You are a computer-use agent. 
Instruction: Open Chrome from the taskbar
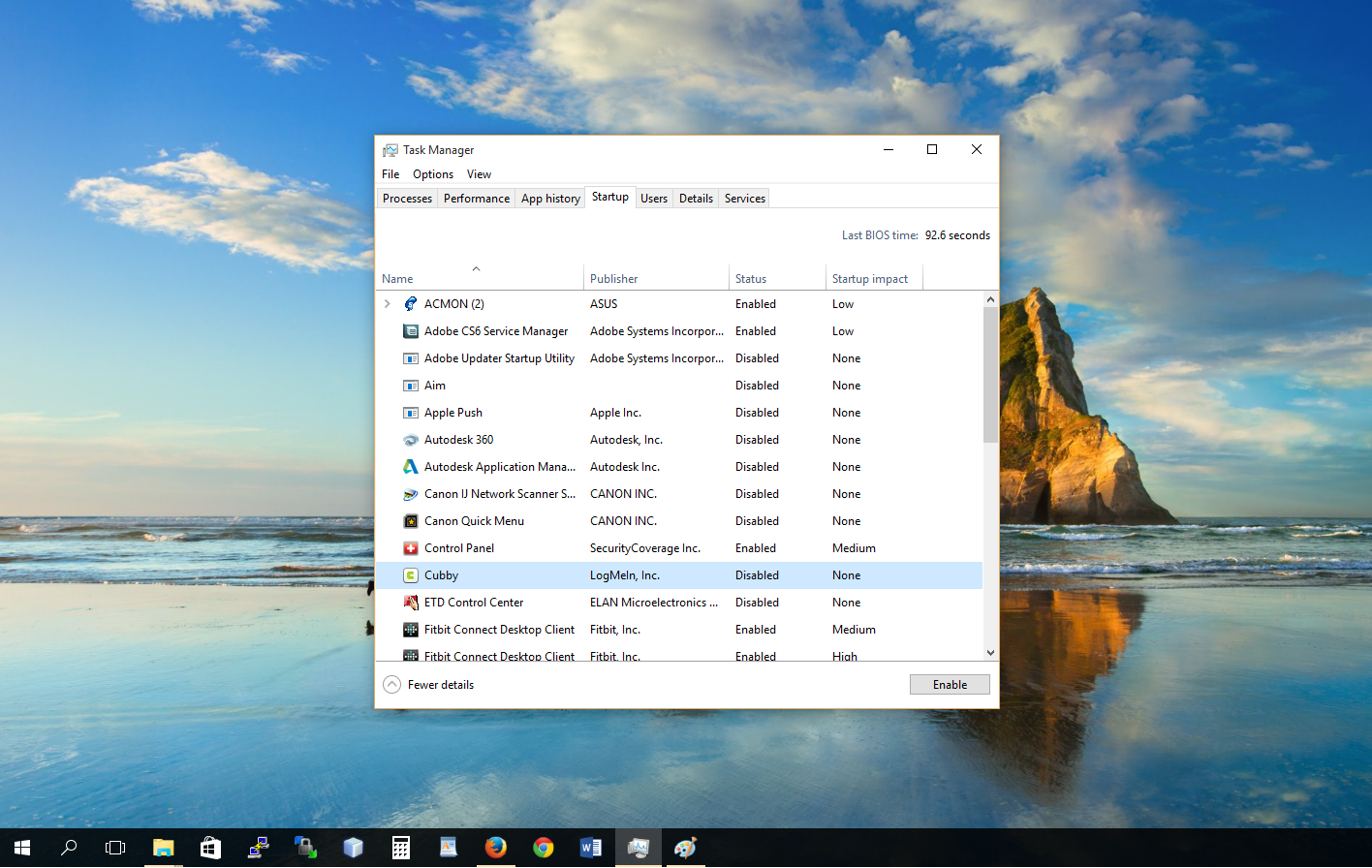[x=543, y=847]
